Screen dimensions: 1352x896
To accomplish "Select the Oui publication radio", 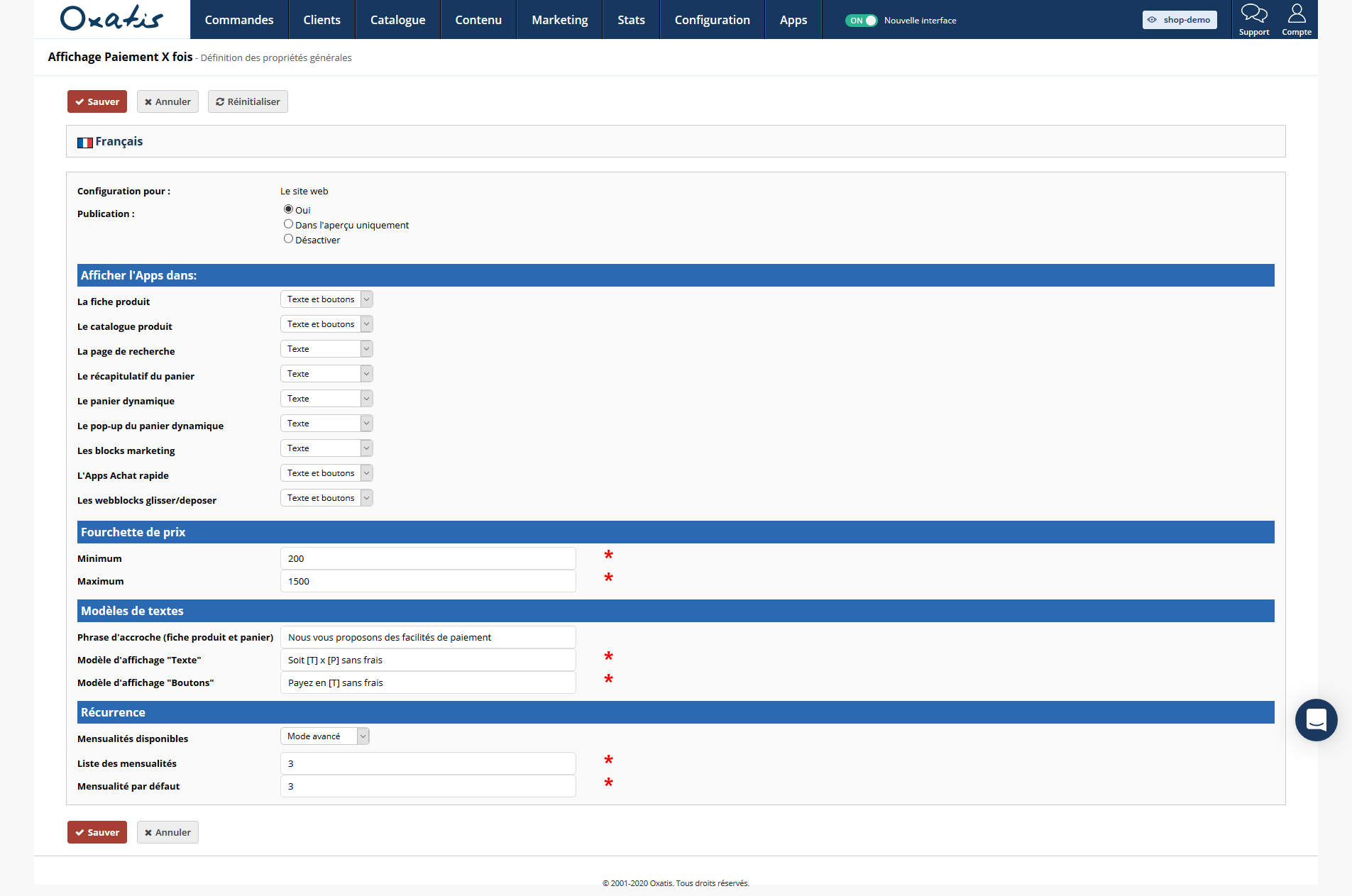I will coord(288,209).
